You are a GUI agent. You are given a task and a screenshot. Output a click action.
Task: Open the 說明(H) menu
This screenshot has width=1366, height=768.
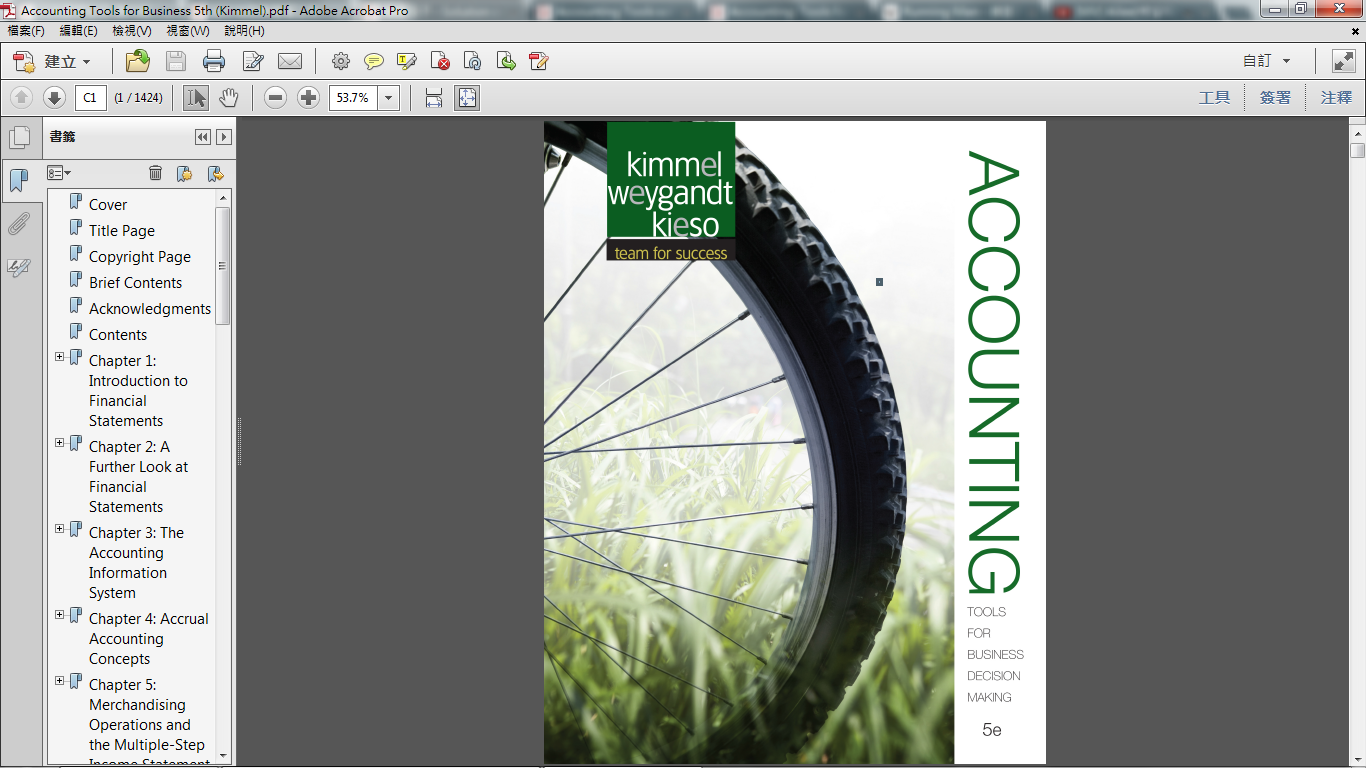[x=244, y=31]
